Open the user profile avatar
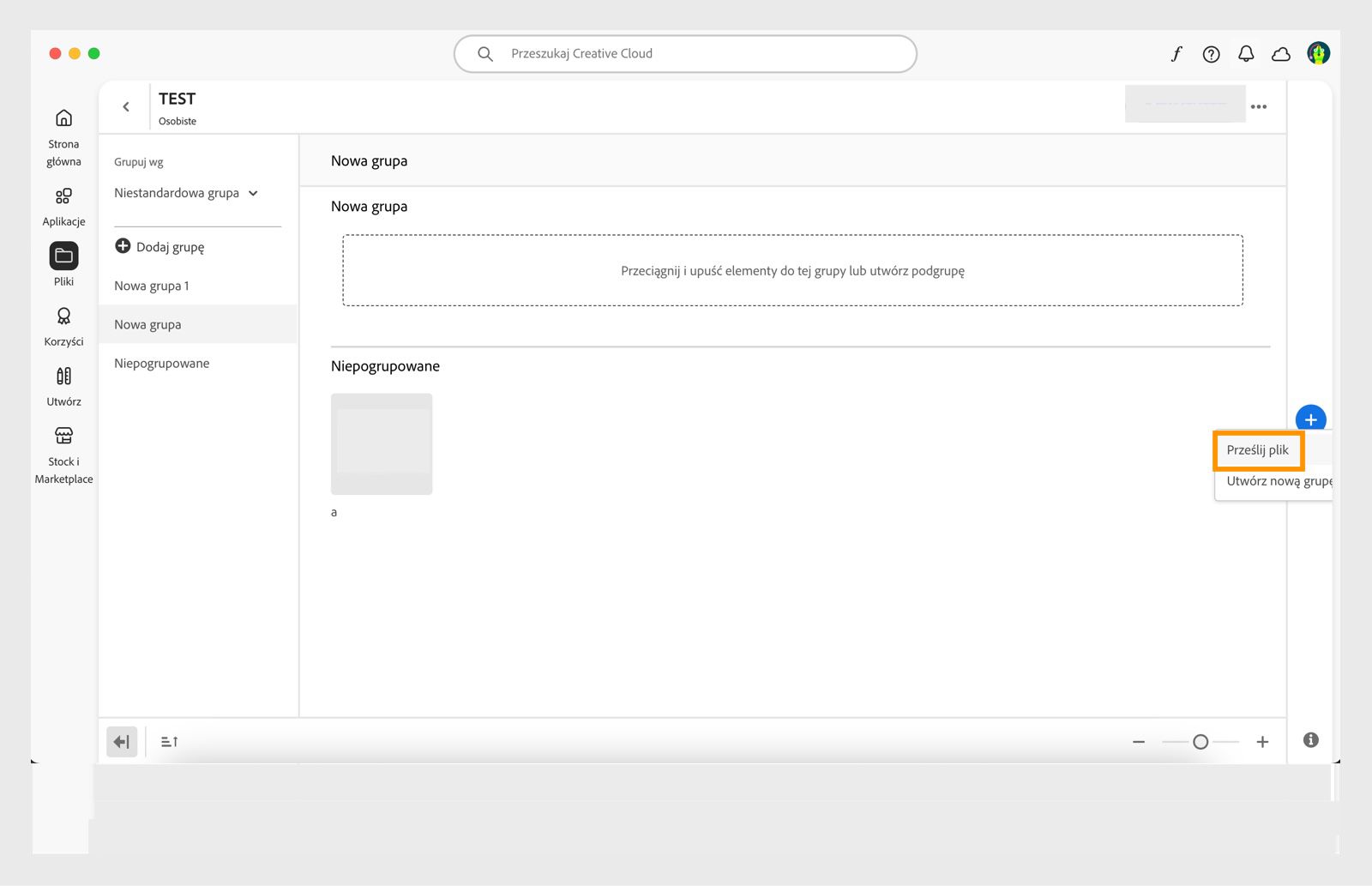Image resolution: width=1372 pixels, height=886 pixels. click(x=1318, y=53)
